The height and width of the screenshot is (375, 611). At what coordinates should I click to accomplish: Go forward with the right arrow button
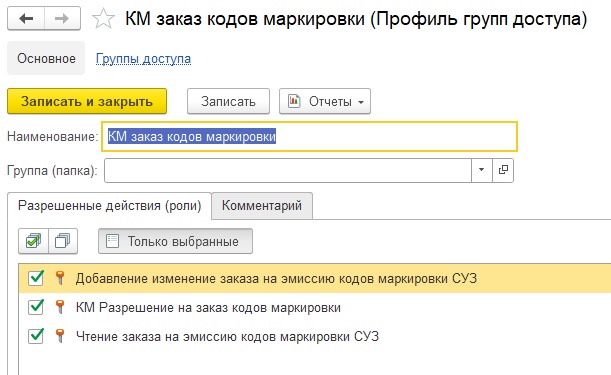click(x=62, y=18)
